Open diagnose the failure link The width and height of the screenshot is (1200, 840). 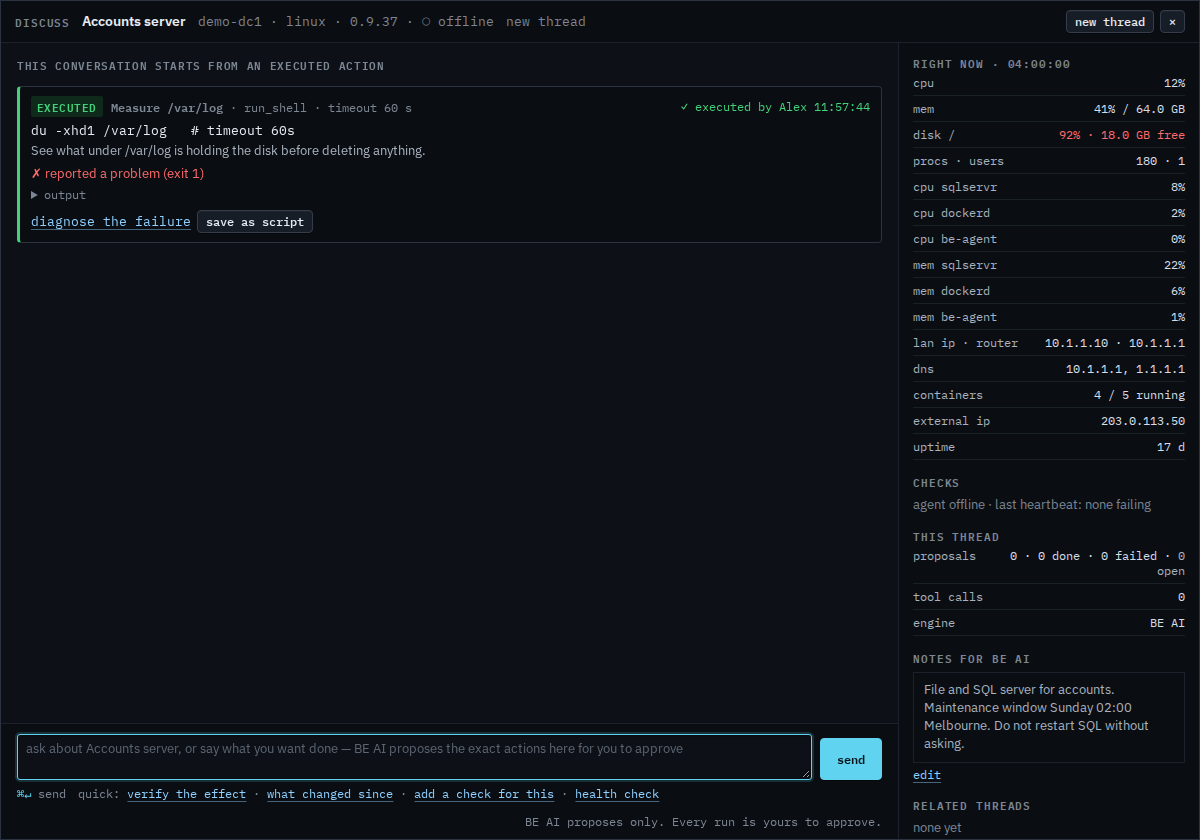pyautogui.click(x=111, y=222)
